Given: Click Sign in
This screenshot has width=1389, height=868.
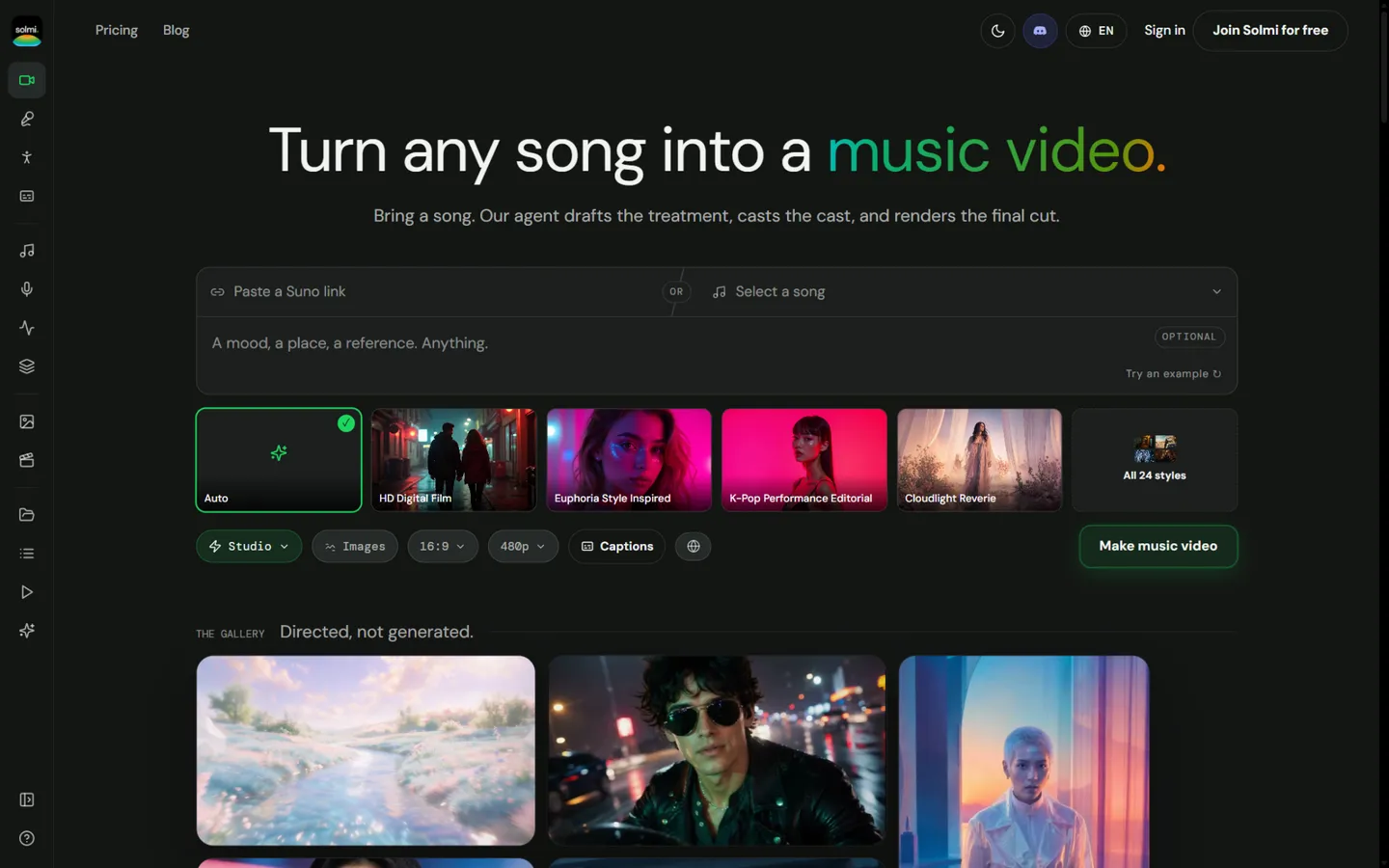Looking at the screenshot, I should (1164, 31).
